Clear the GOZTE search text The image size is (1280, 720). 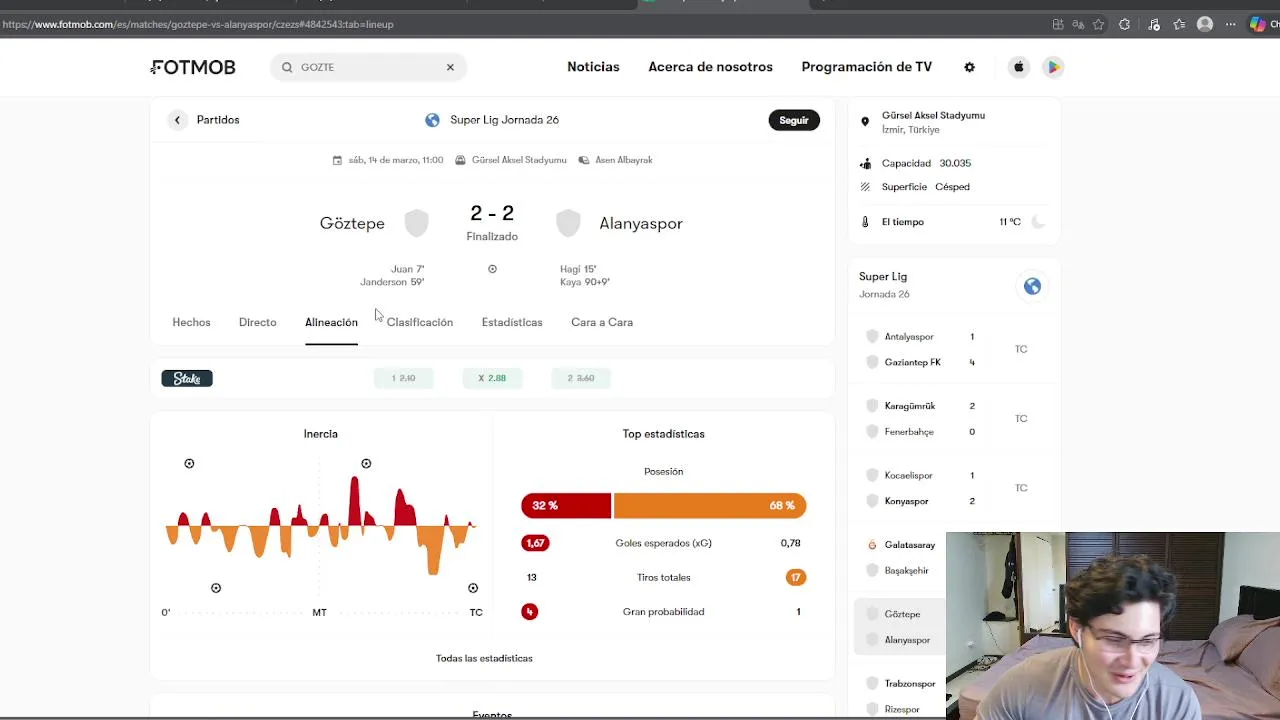[x=450, y=67]
